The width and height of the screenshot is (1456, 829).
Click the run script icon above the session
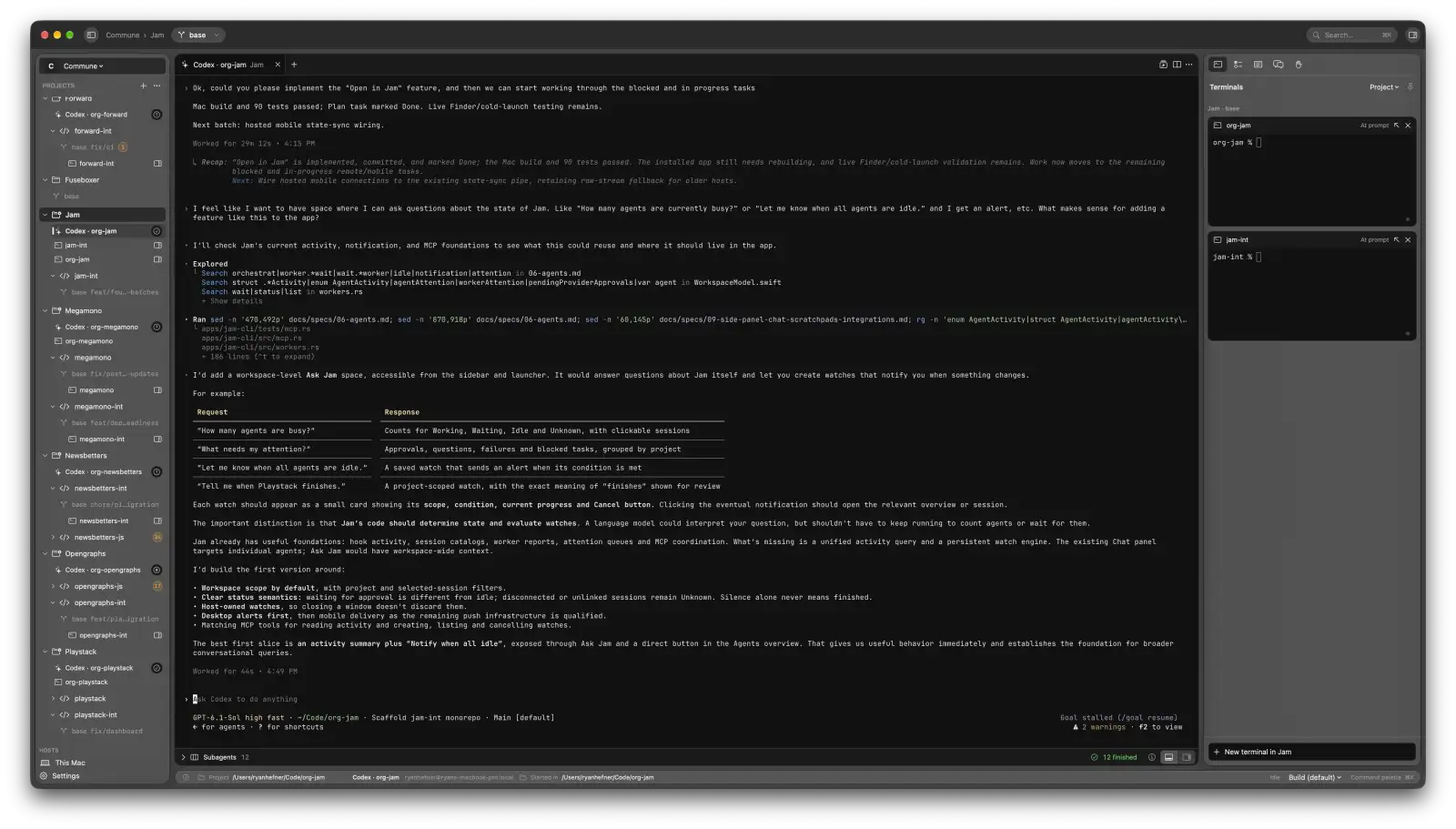[x=1163, y=65]
